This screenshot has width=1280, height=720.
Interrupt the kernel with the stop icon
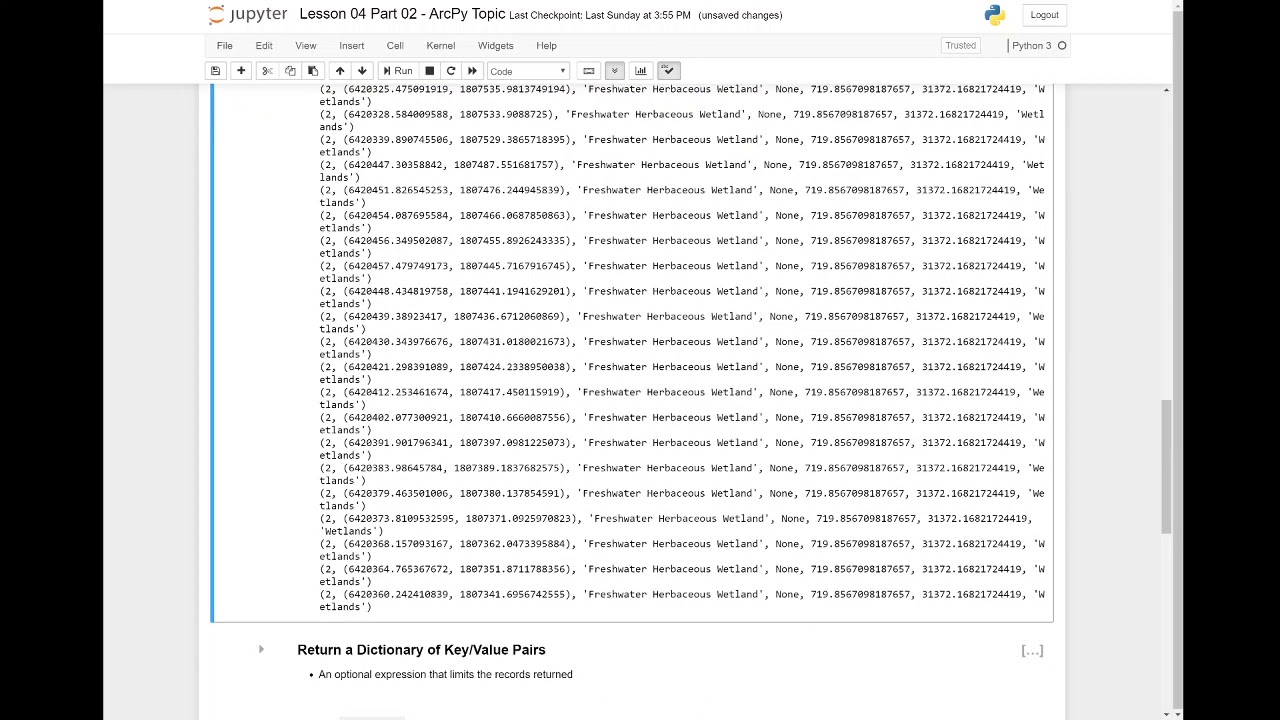pyautogui.click(x=429, y=71)
